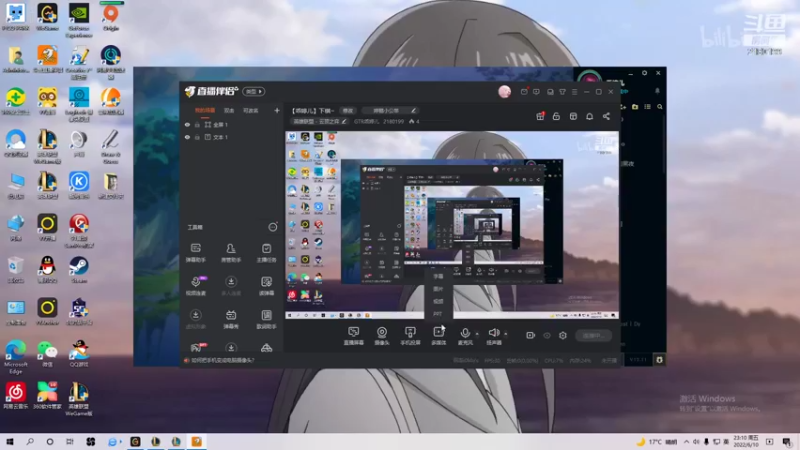Open the 主播任务 streamer tasks tool
800x450 pixels.
266,253
